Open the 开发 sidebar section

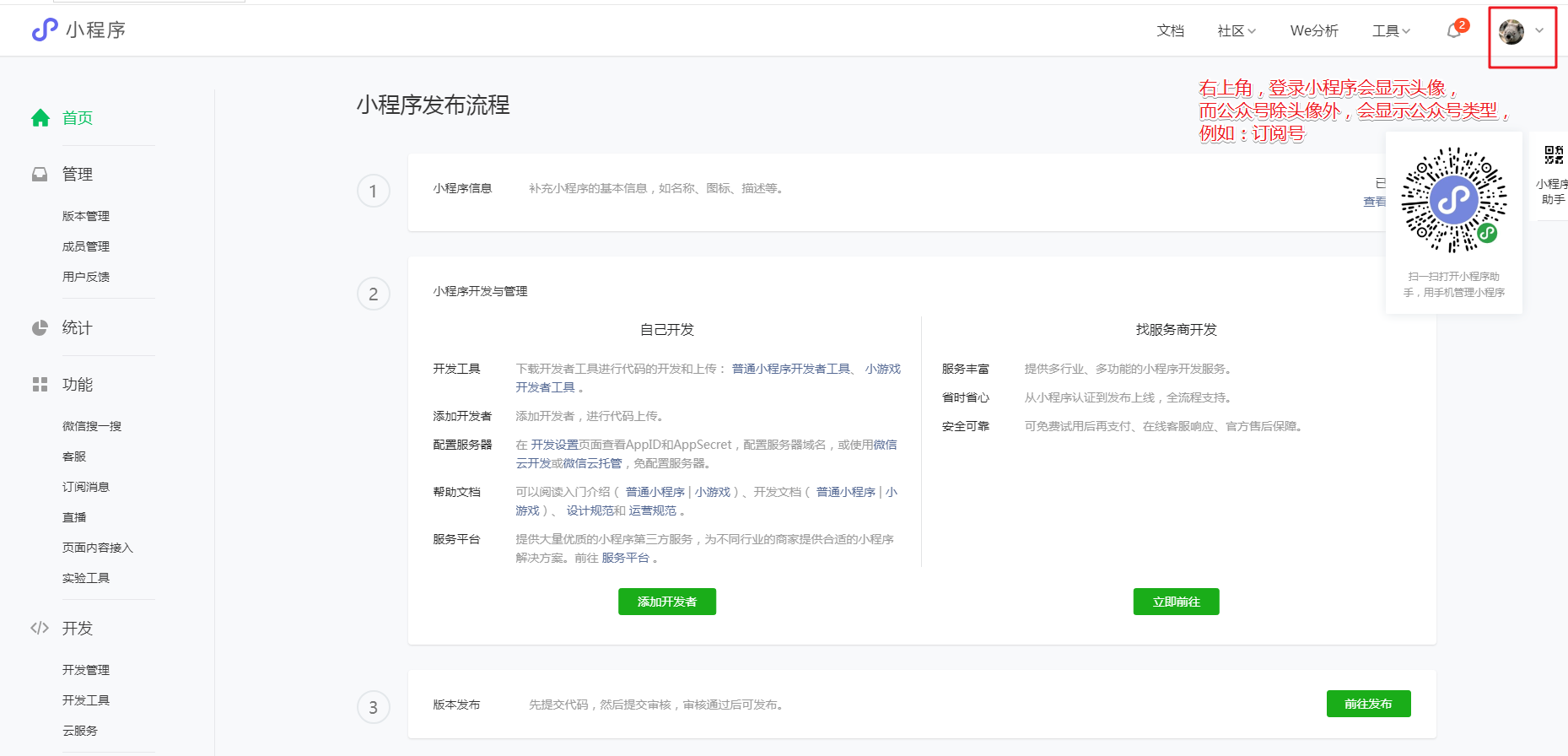pos(78,629)
